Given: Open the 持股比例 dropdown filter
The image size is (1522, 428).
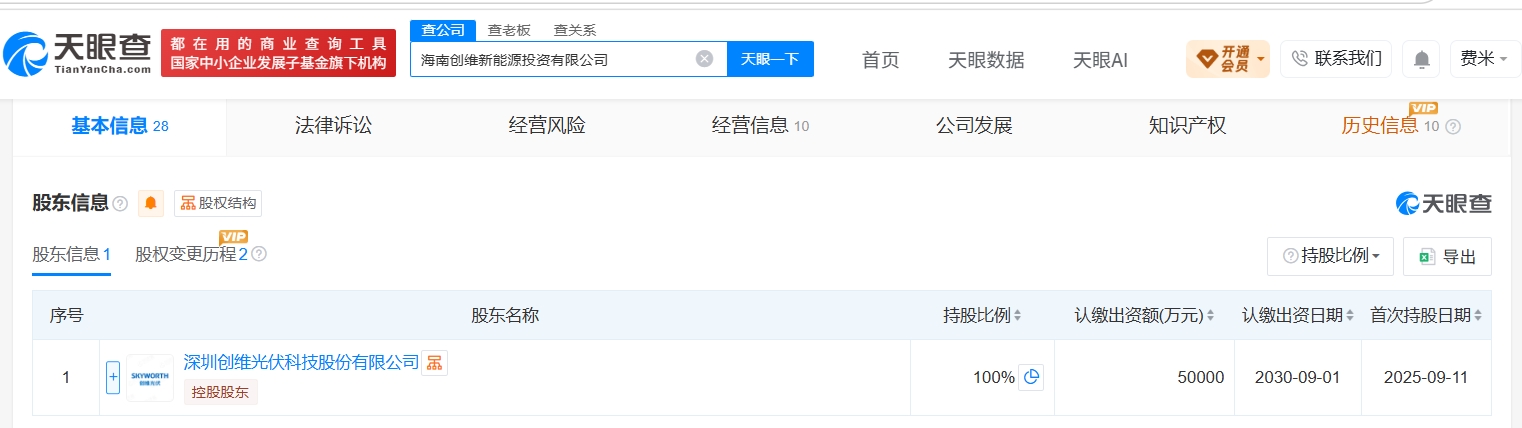Looking at the screenshot, I should (x=1330, y=256).
